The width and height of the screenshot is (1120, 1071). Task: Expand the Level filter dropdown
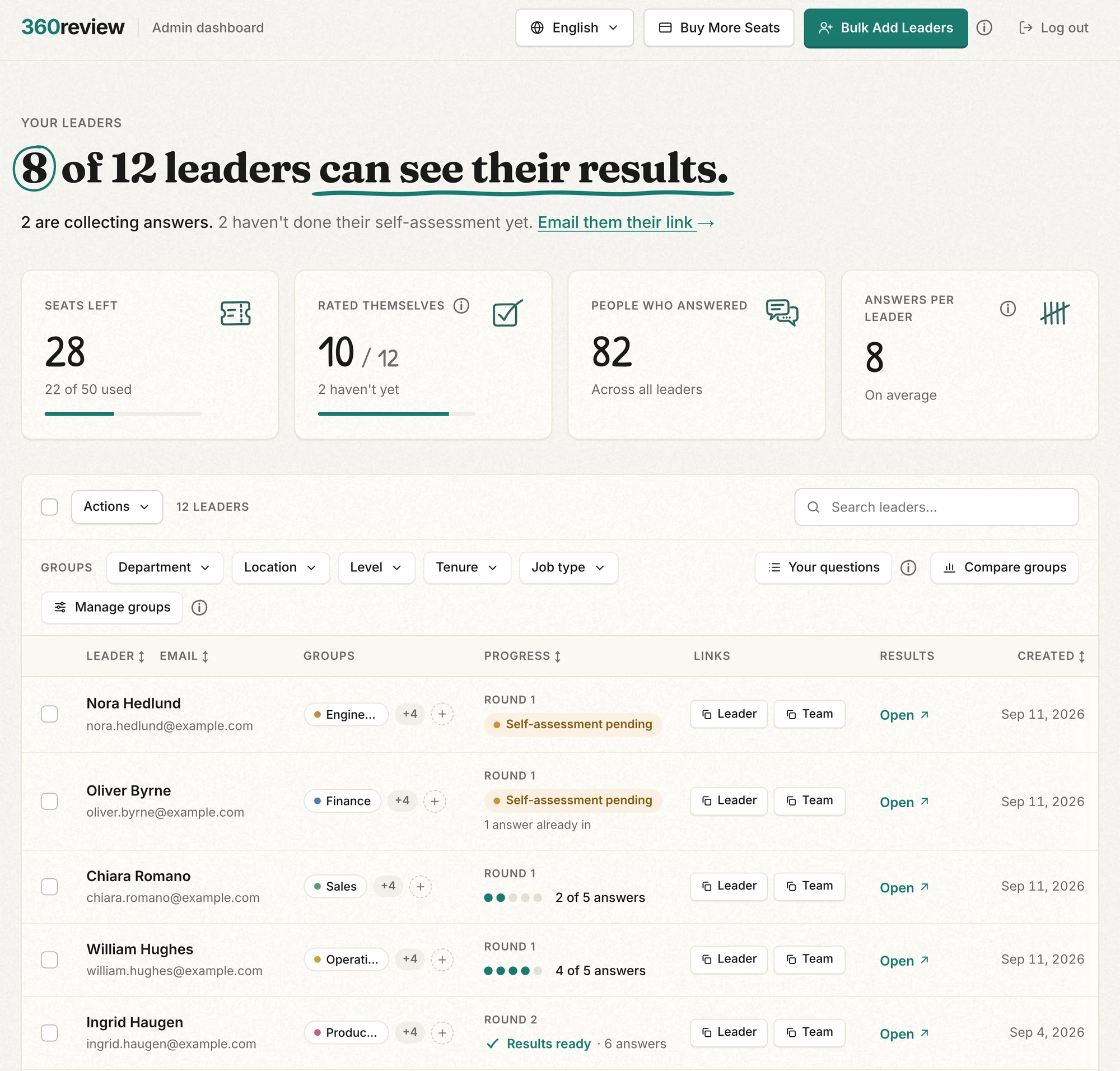pyautogui.click(x=376, y=568)
